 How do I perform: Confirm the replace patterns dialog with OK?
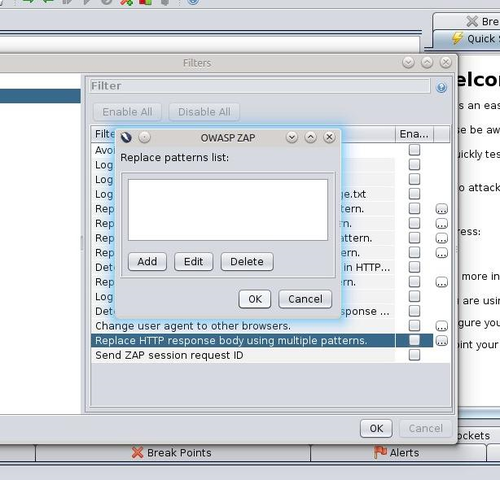click(x=255, y=299)
